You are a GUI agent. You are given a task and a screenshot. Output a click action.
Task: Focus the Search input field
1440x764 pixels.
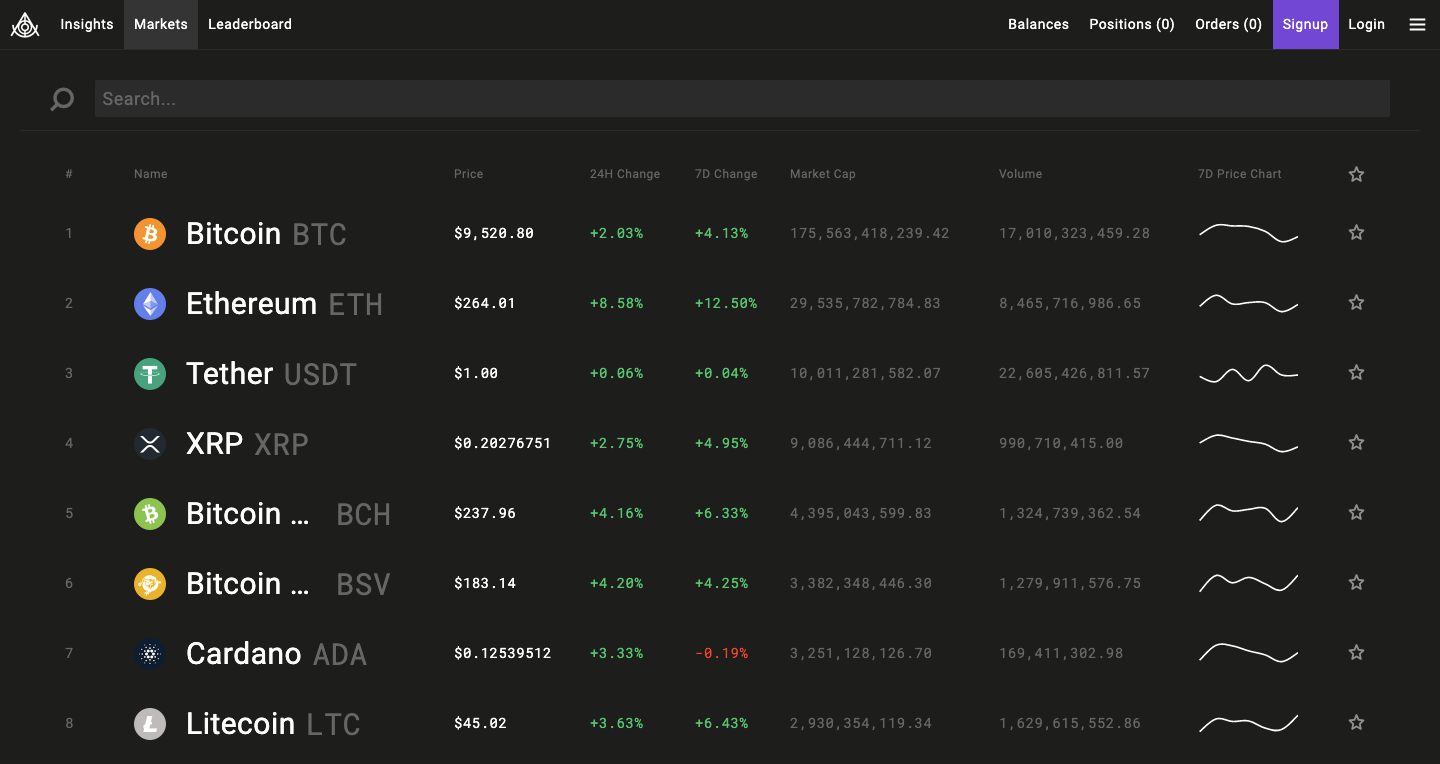[742, 99]
